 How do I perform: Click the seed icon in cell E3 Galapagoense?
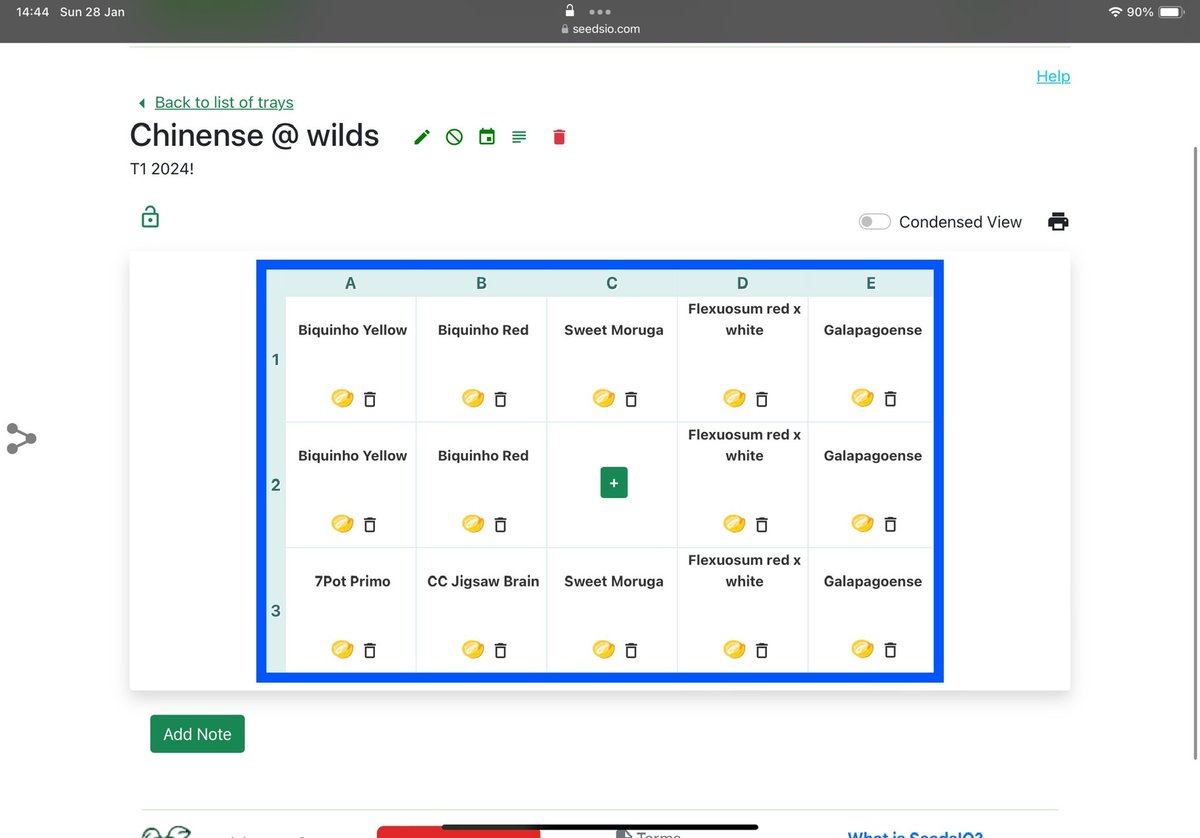(862, 649)
